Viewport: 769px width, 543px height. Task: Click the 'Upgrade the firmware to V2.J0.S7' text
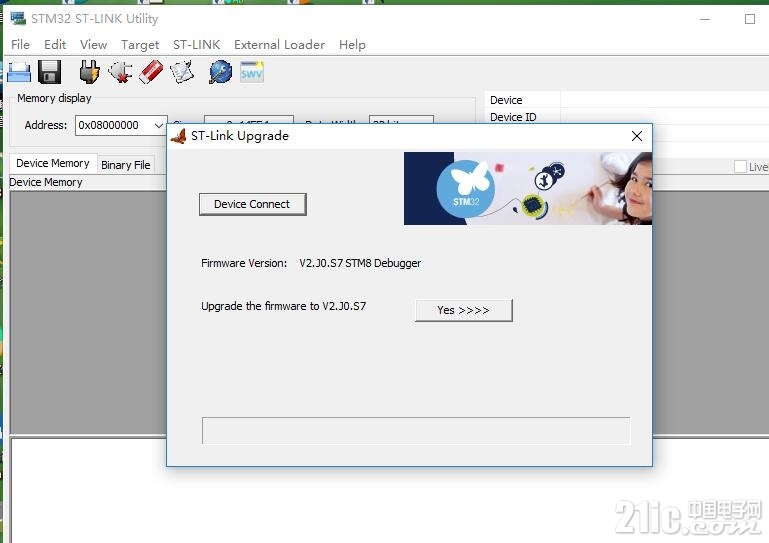click(283, 306)
